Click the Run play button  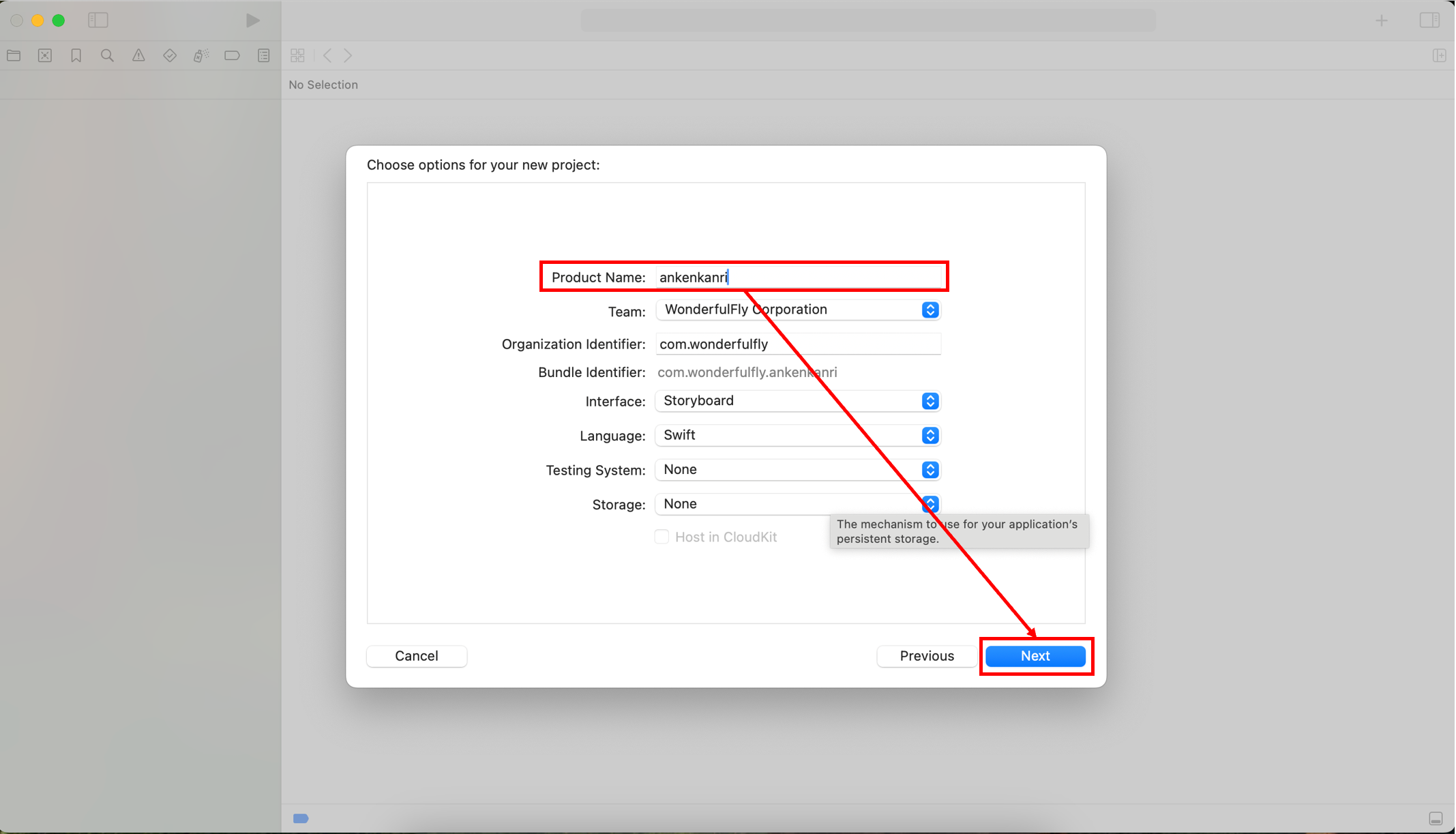click(x=252, y=20)
